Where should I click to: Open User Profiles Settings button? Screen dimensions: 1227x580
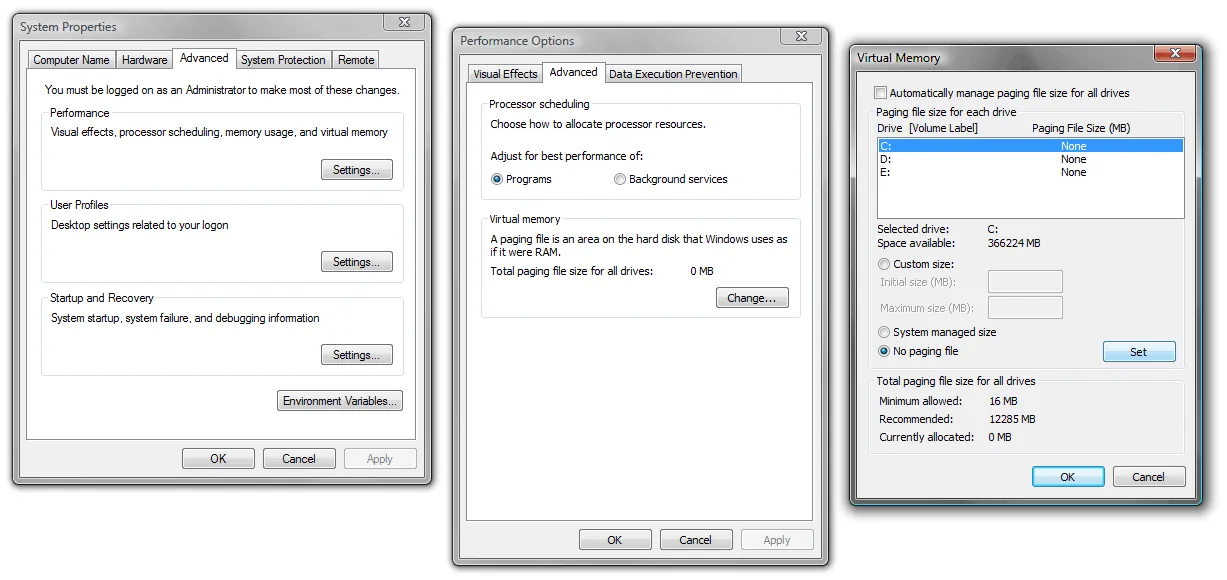(357, 262)
